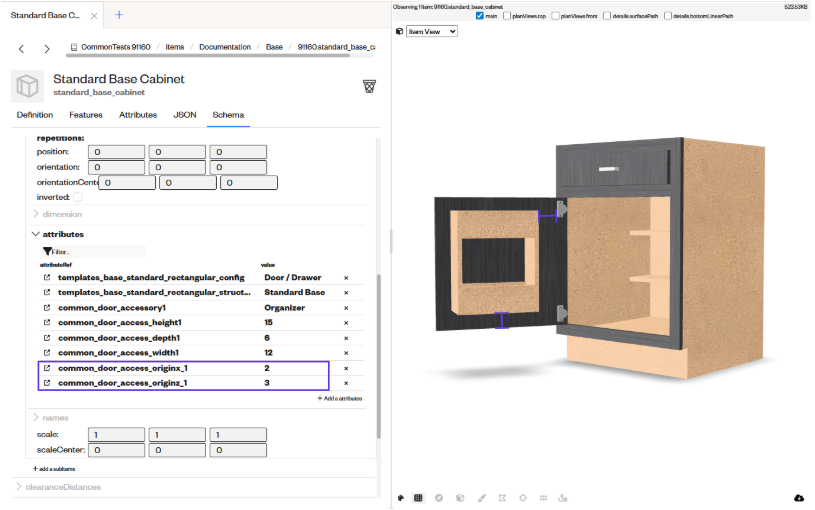Switch to the Features tab
The height and width of the screenshot is (510, 815).
[x=86, y=115]
